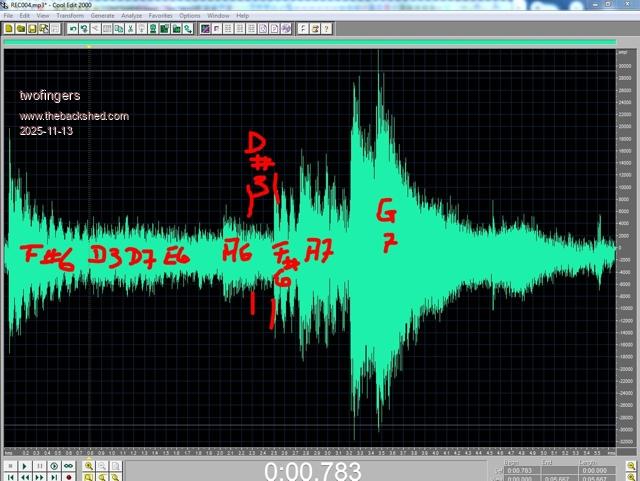The width and height of the screenshot is (640, 481).
Task: Click the Open file folder toolbar icon
Action: coord(21,29)
